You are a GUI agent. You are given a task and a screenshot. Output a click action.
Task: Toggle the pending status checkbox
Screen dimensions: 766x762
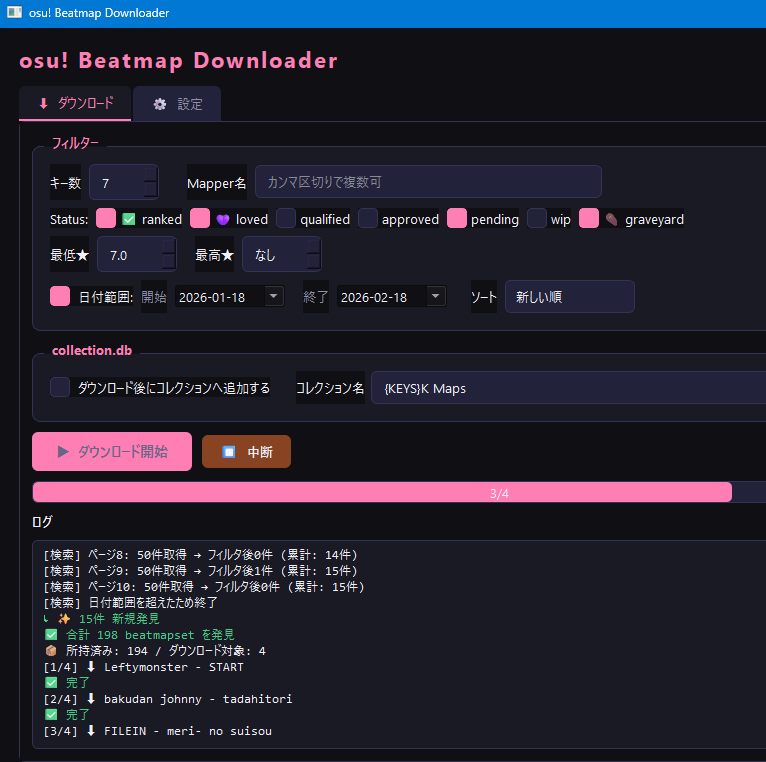coord(457,218)
